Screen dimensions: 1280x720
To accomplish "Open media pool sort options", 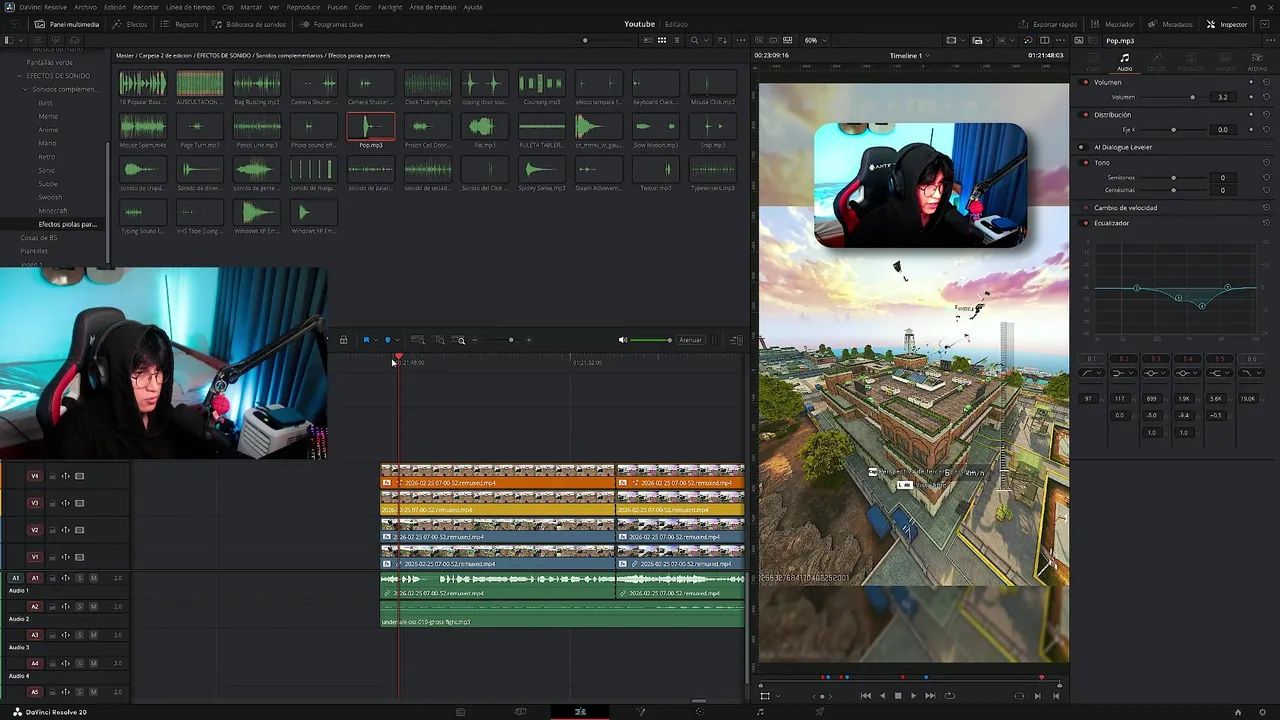I will point(722,40).
